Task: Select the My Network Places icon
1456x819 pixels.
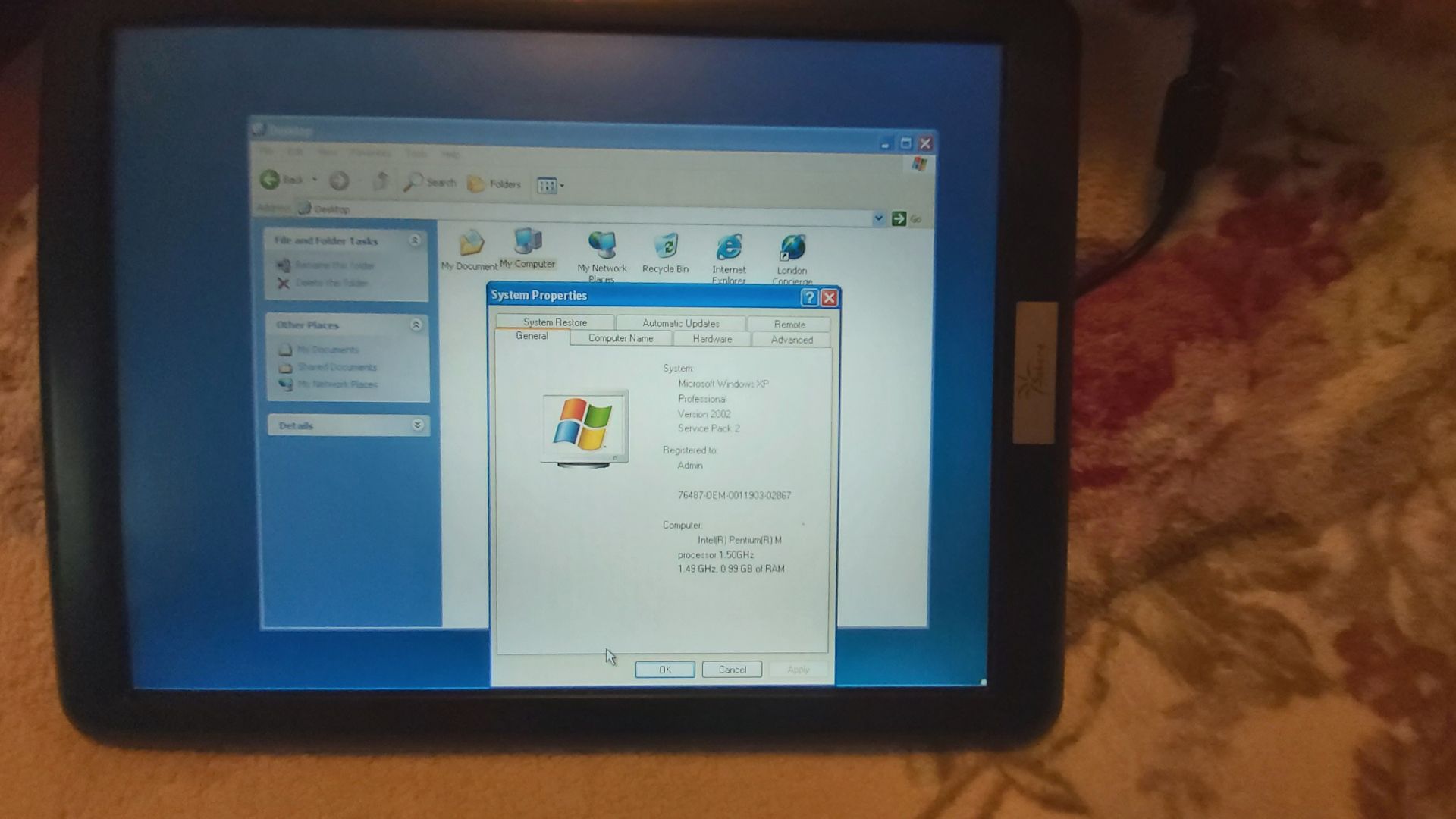Action: pyautogui.click(x=603, y=245)
